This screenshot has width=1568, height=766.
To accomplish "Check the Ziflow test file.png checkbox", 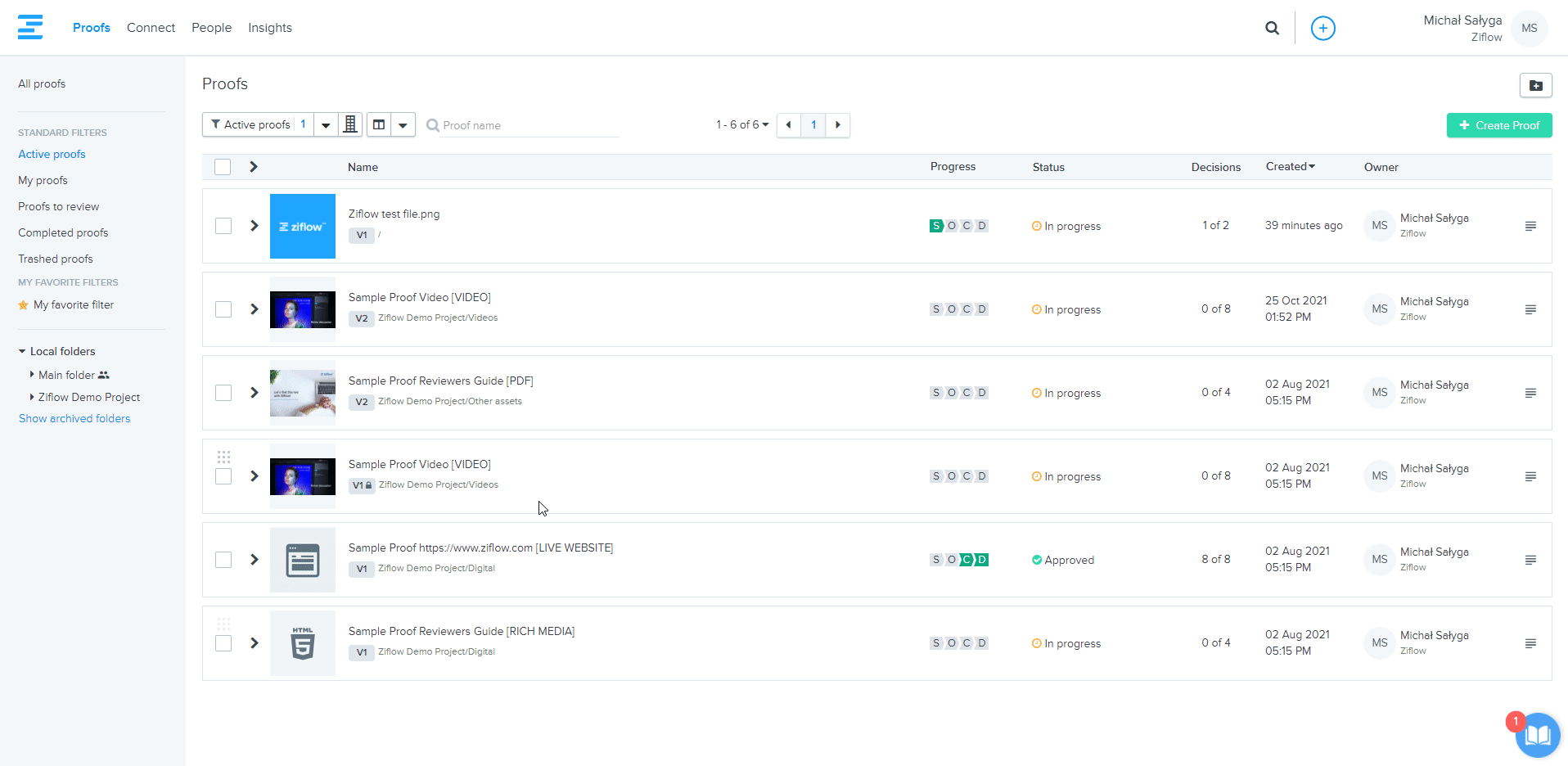I will point(223,226).
